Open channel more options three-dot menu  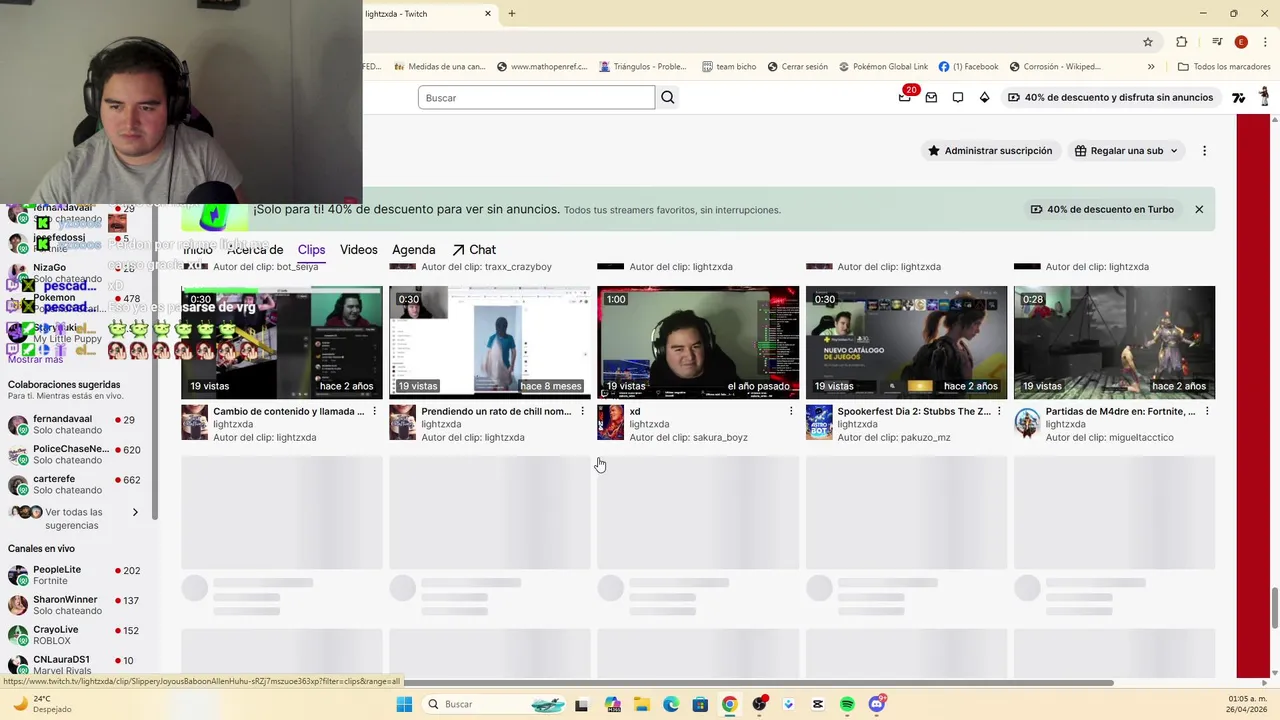coord(1204,151)
